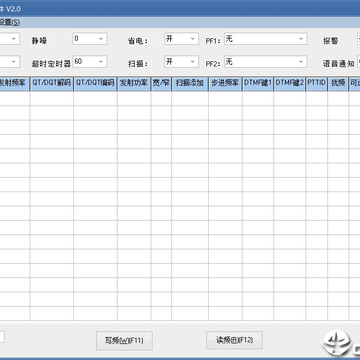Click first-row cell under QT/DQT解码 column
The image size is (360, 360).
click(x=52, y=99)
